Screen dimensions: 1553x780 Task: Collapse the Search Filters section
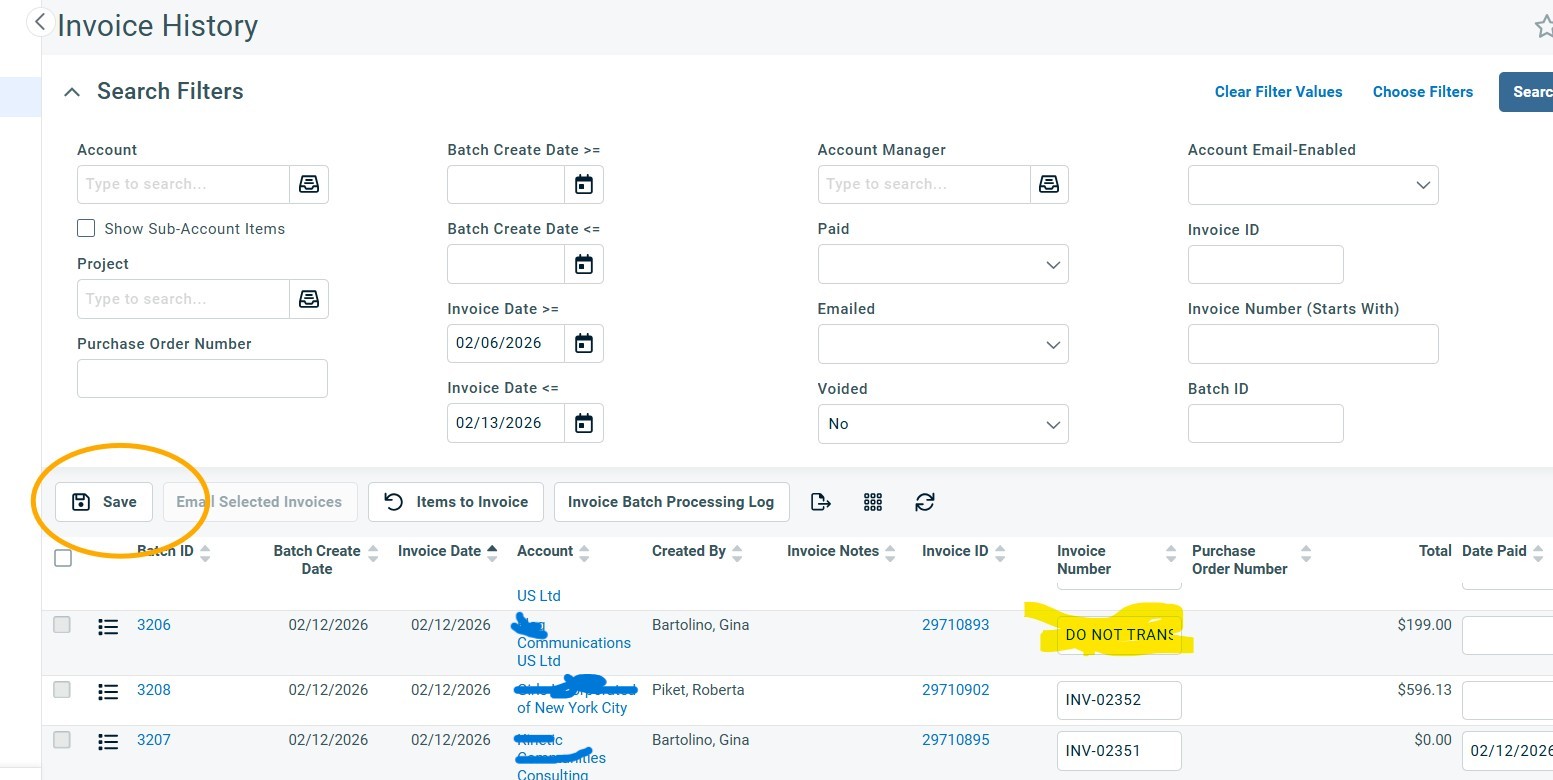[71, 92]
